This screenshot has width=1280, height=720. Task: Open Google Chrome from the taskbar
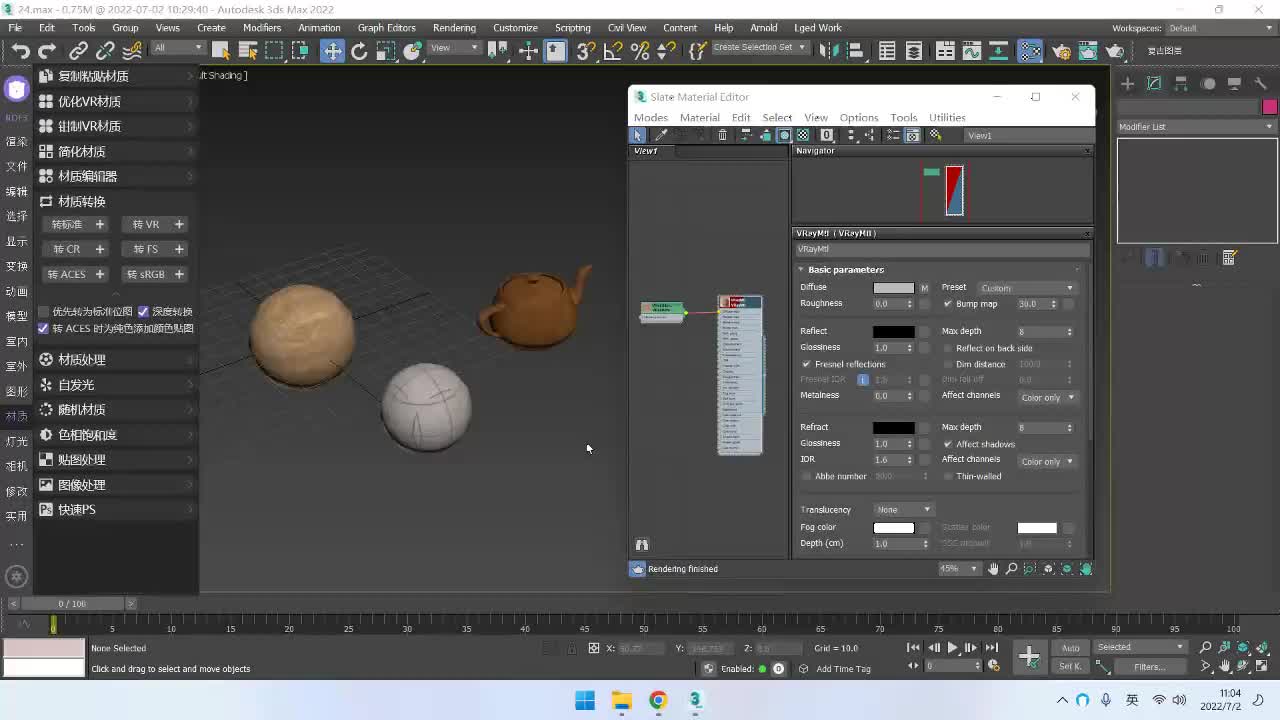click(658, 700)
